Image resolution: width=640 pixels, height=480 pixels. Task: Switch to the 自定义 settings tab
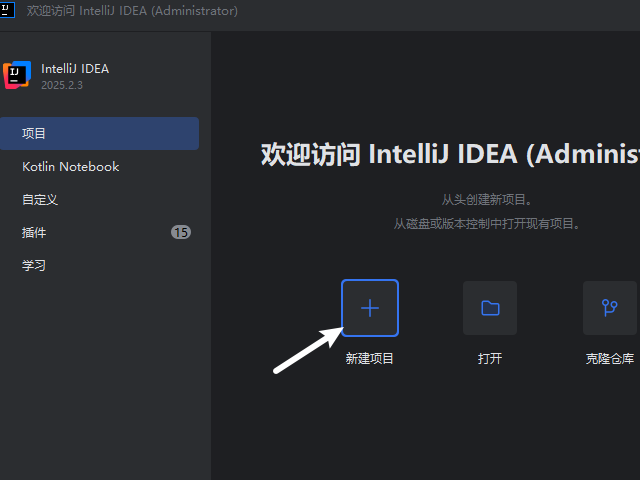40,199
